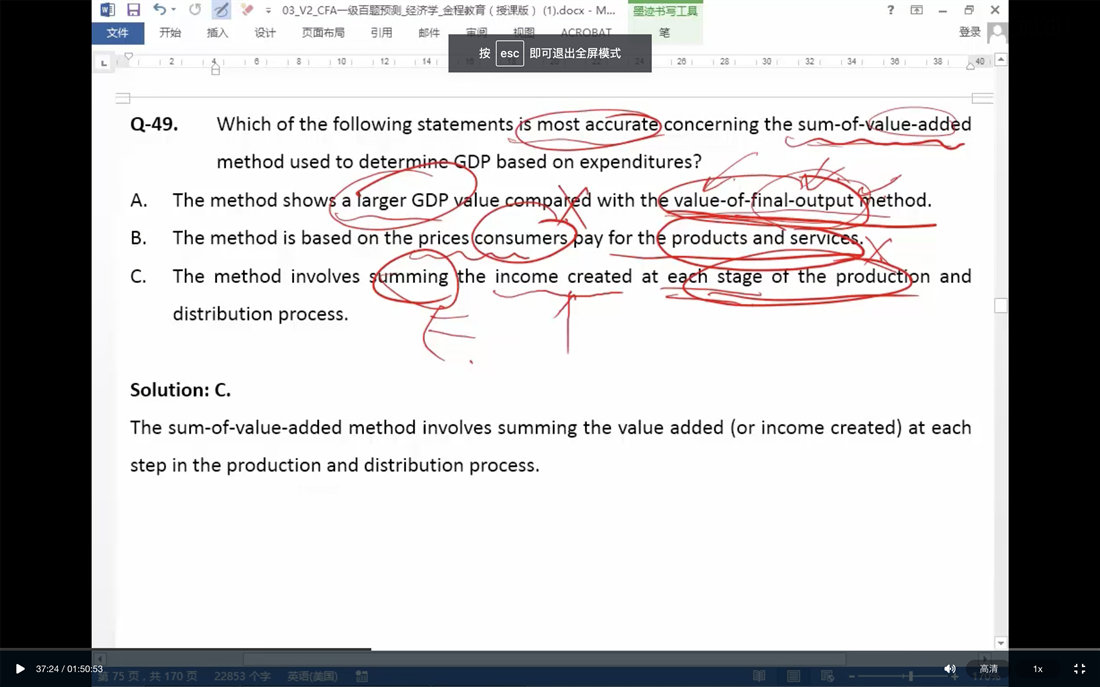Click the 'Q-49.' question number
Image resolution: width=1100 pixels, height=687 pixels.
(x=154, y=124)
